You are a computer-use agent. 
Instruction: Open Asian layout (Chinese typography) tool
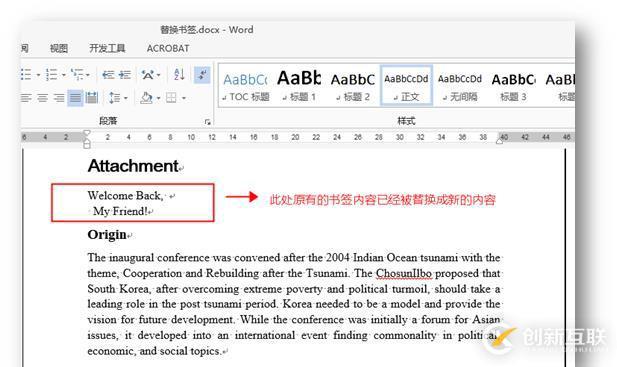point(148,74)
